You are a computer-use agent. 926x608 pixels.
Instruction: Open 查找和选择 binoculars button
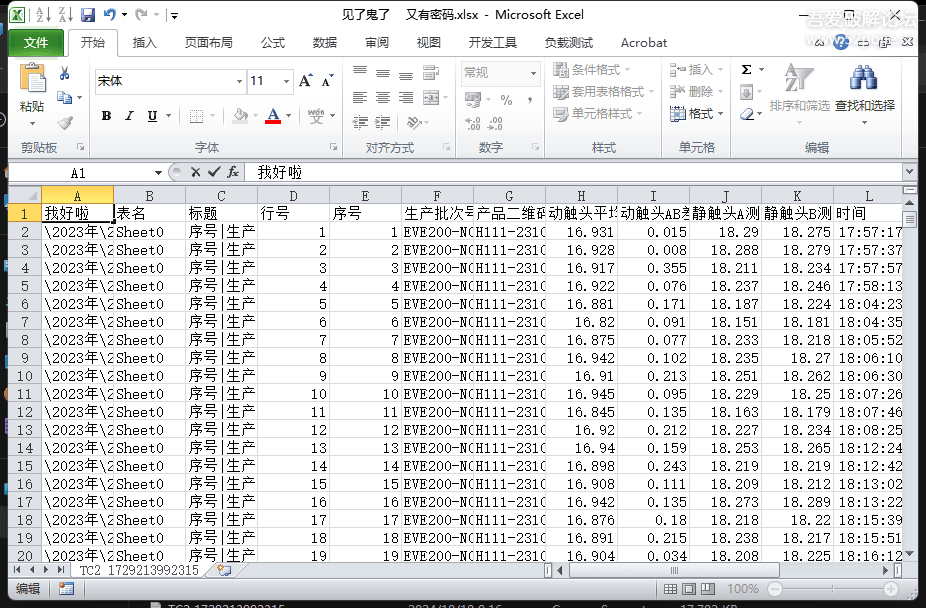(x=865, y=93)
